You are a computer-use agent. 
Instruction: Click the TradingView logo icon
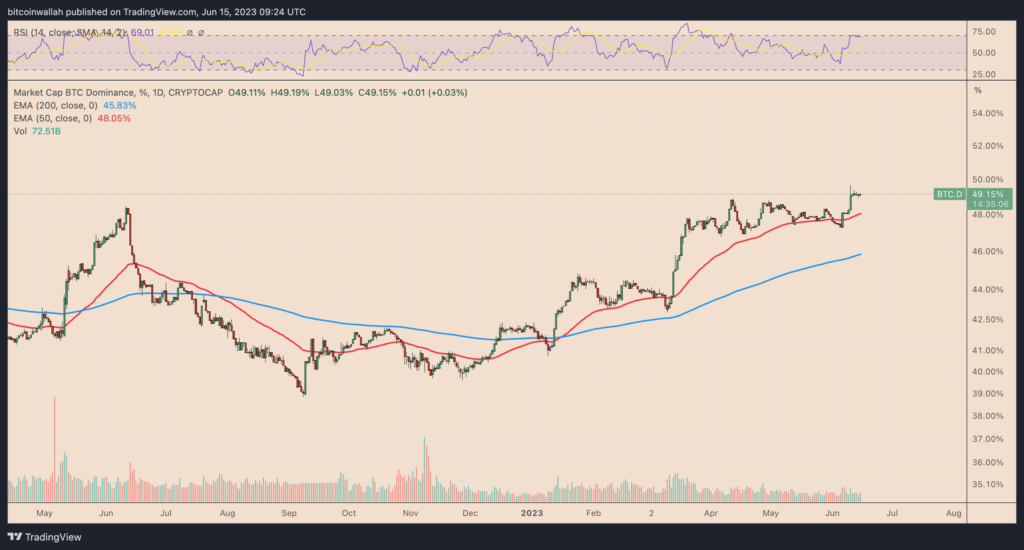(x=14, y=537)
